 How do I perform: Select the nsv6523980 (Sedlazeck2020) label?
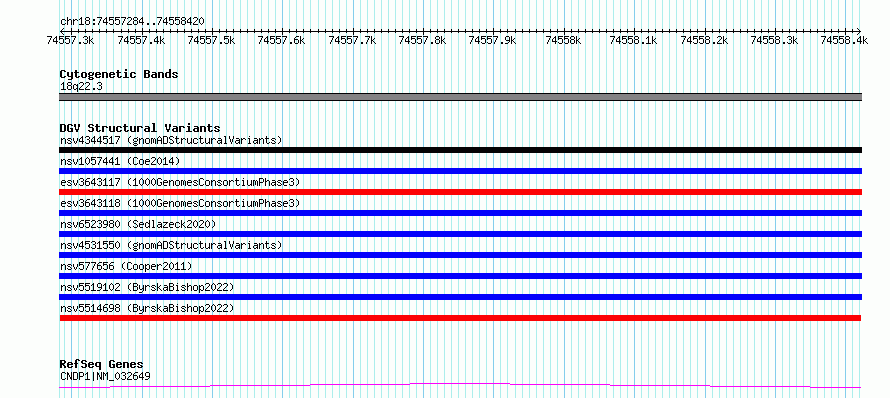click(138, 224)
